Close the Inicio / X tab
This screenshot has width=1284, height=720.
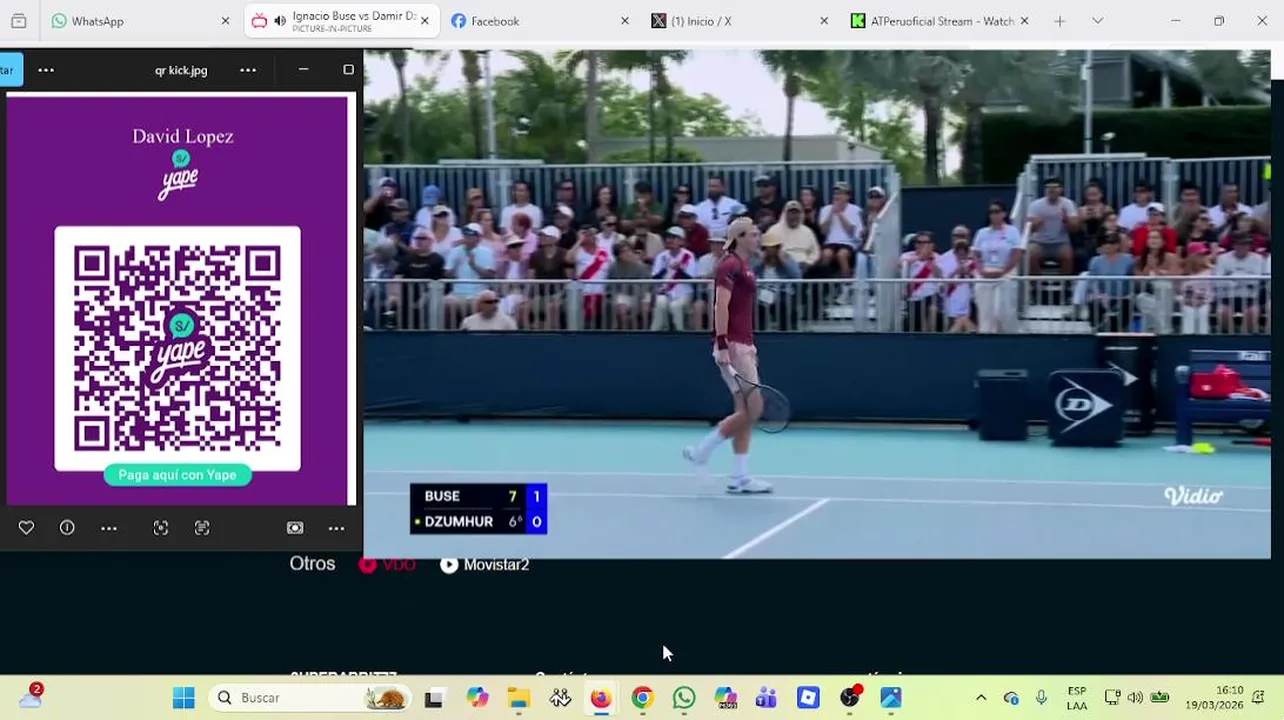pyautogui.click(x=824, y=21)
